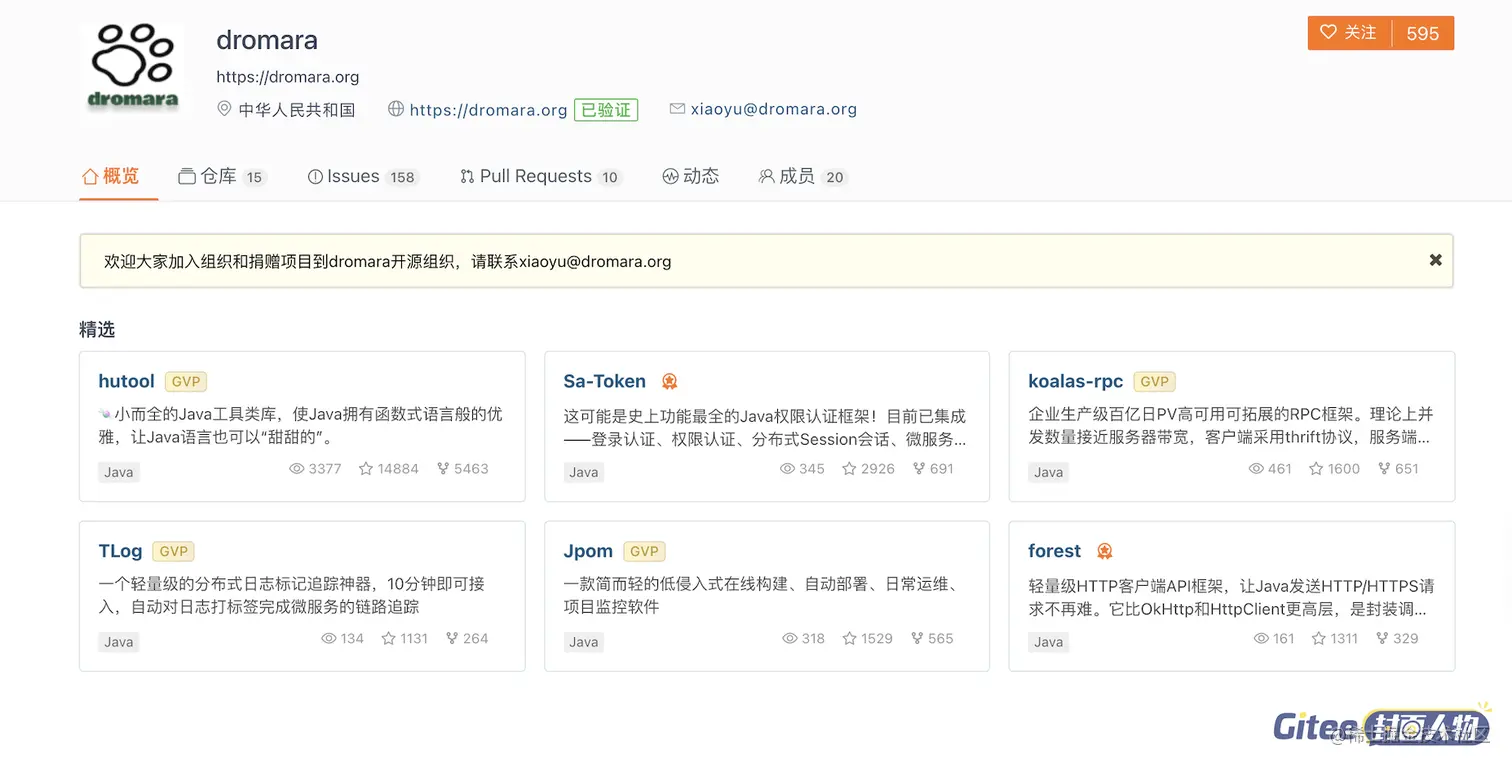Click TLog's star icon

click(x=388, y=638)
